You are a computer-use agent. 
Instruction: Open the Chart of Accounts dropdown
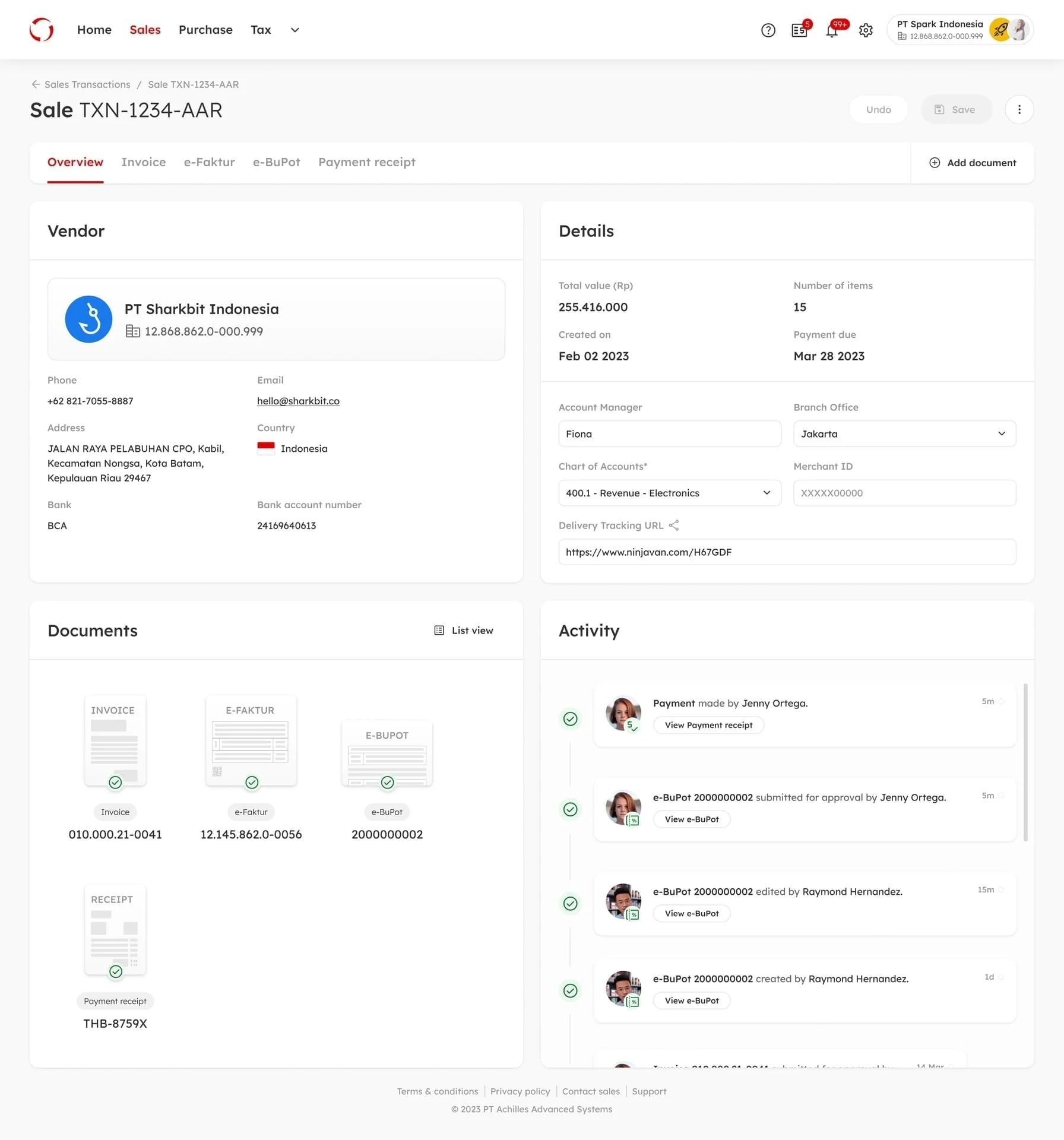(669, 493)
